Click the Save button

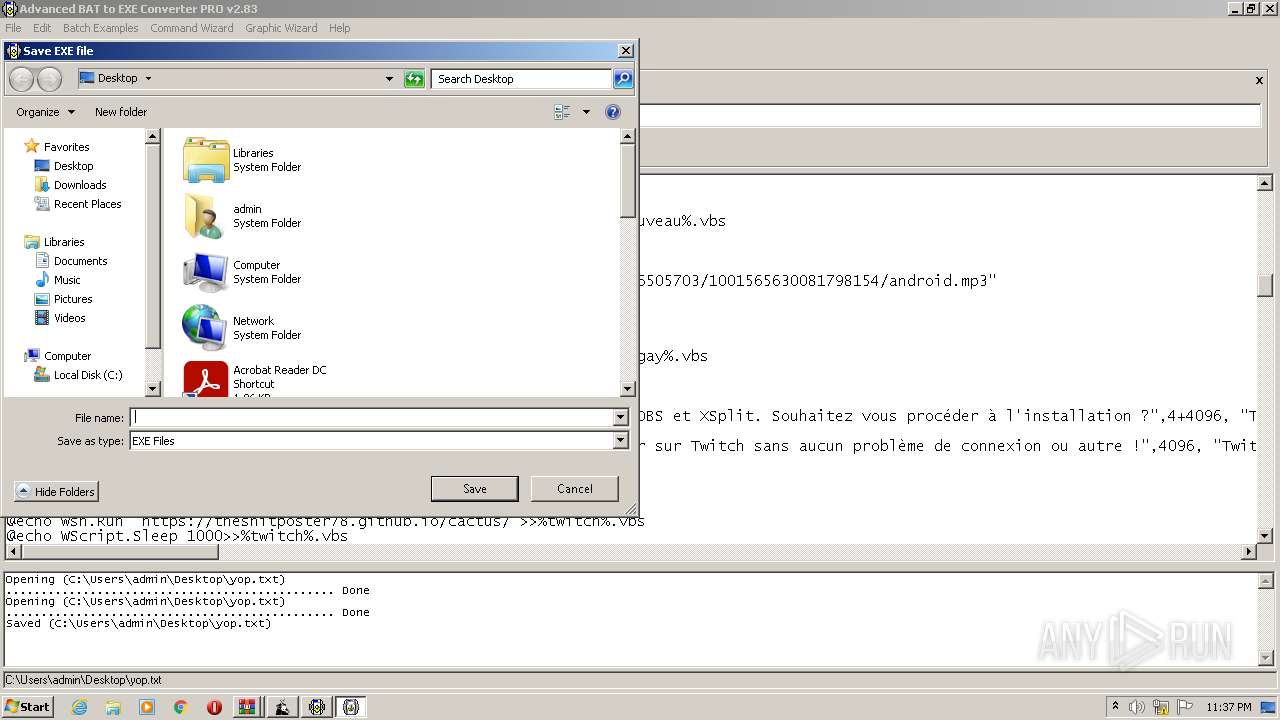pyautogui.click(x=475, y=489)
